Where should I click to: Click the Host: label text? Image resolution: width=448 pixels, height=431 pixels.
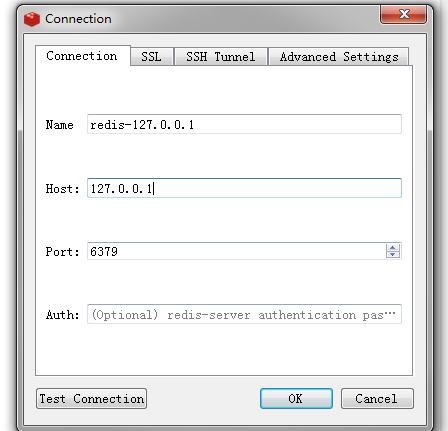62,189
